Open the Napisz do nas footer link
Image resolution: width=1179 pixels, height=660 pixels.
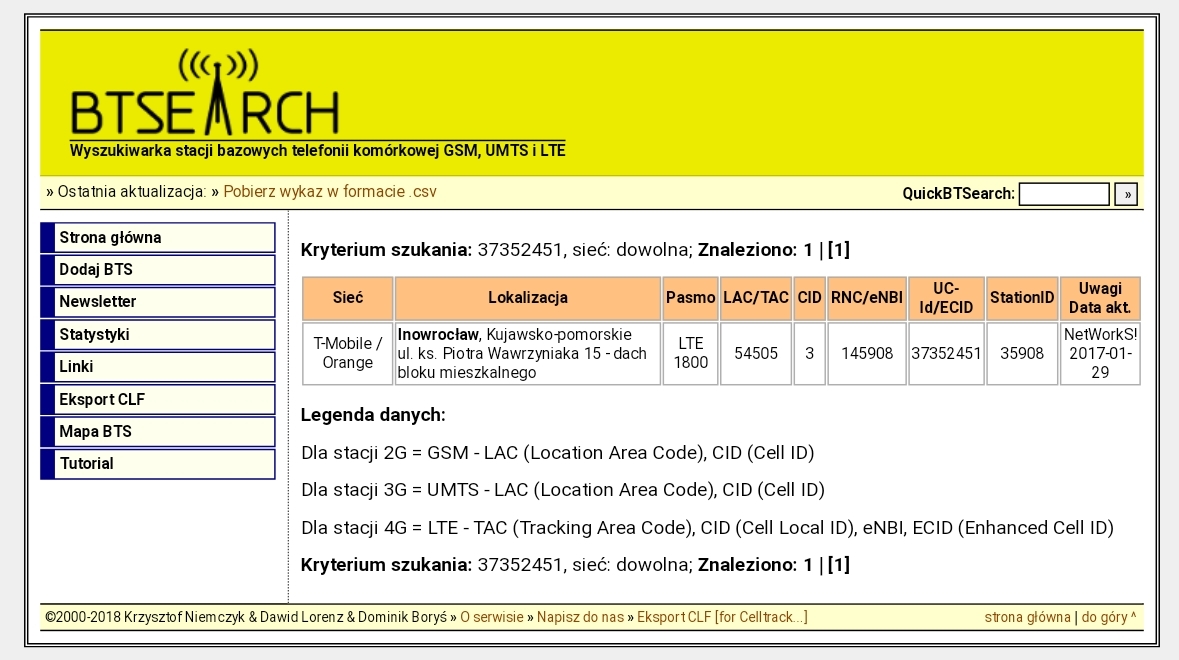click(580, 617)
